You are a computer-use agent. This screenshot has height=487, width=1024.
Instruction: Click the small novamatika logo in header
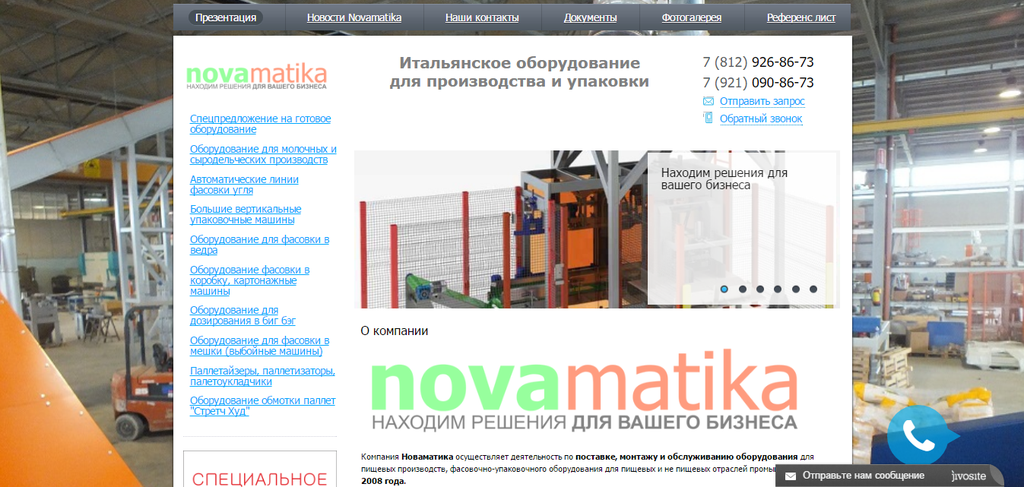pos(257,77)
